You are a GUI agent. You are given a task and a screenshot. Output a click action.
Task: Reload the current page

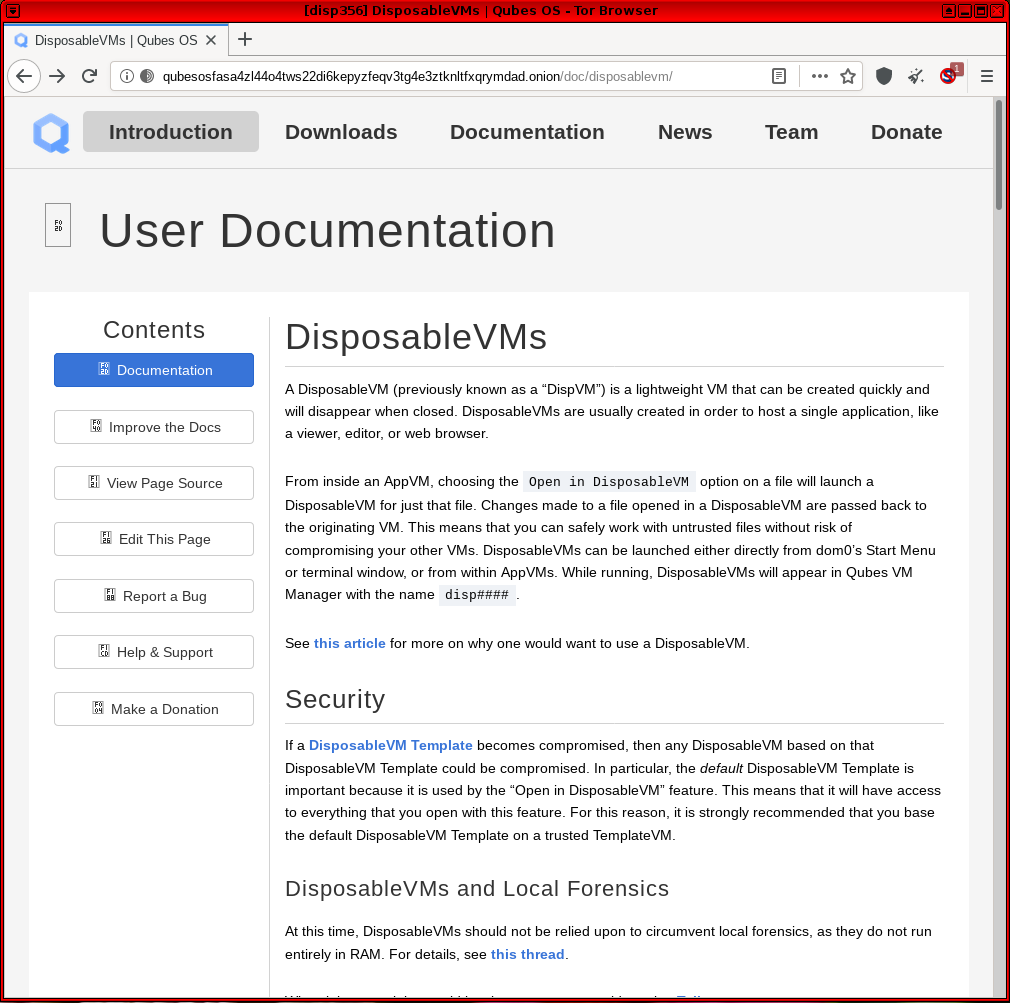pos(90,76)
